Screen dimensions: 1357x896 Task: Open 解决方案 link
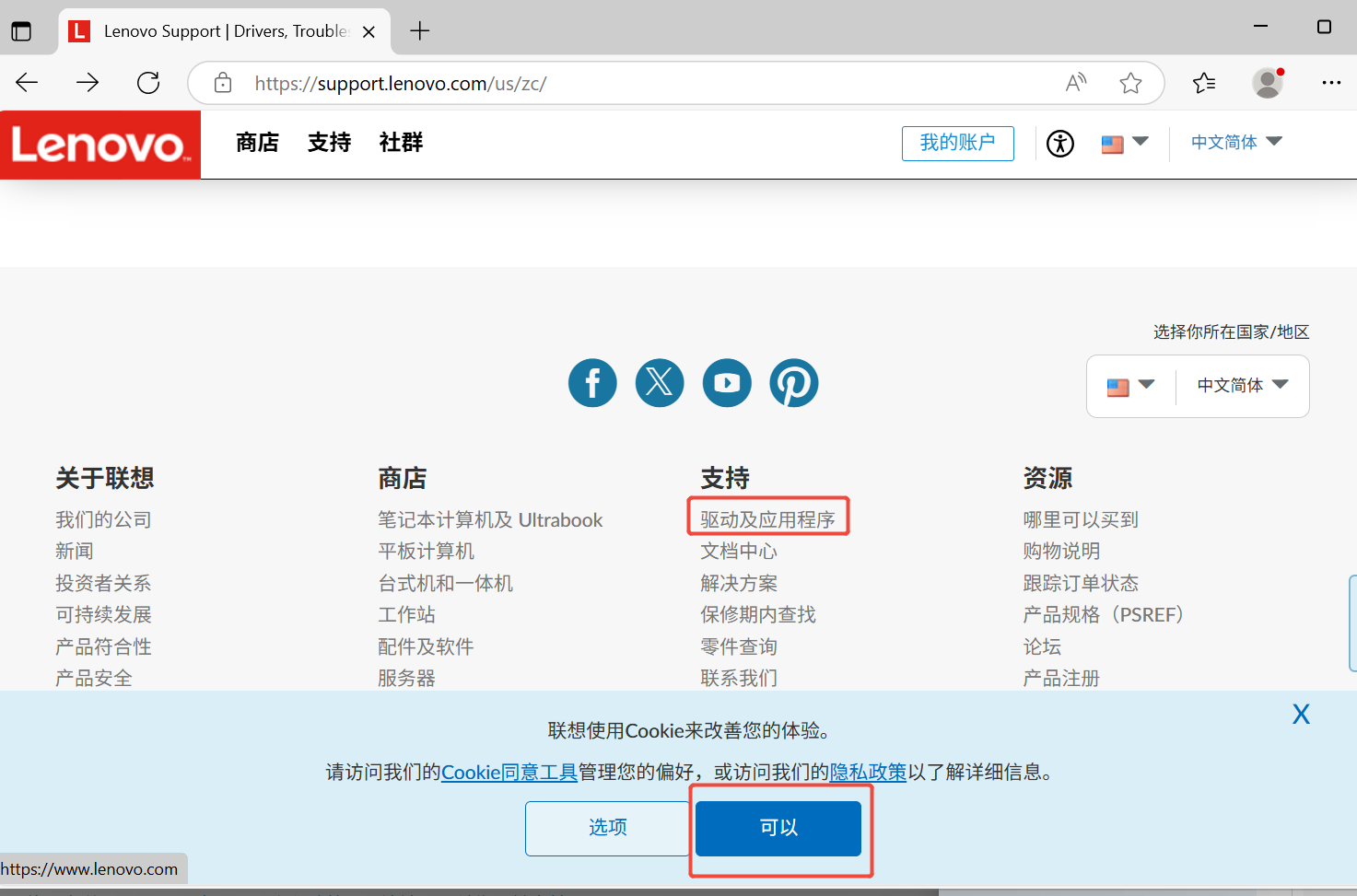coord(739,583)
